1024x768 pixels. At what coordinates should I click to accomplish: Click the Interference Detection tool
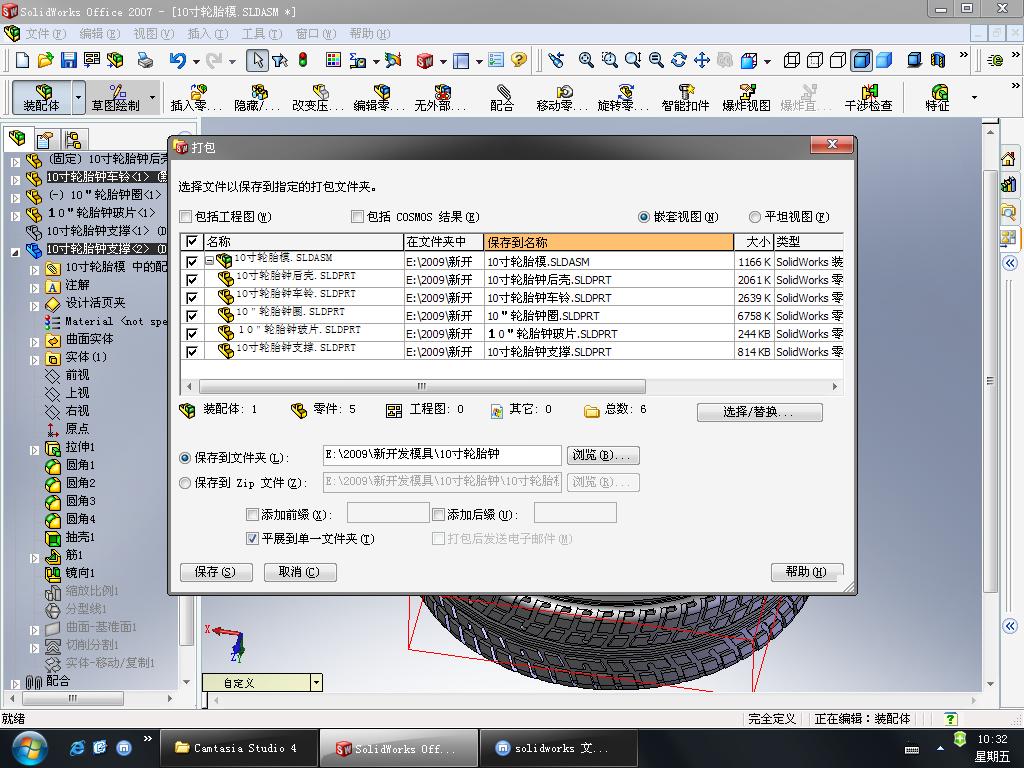868,97
